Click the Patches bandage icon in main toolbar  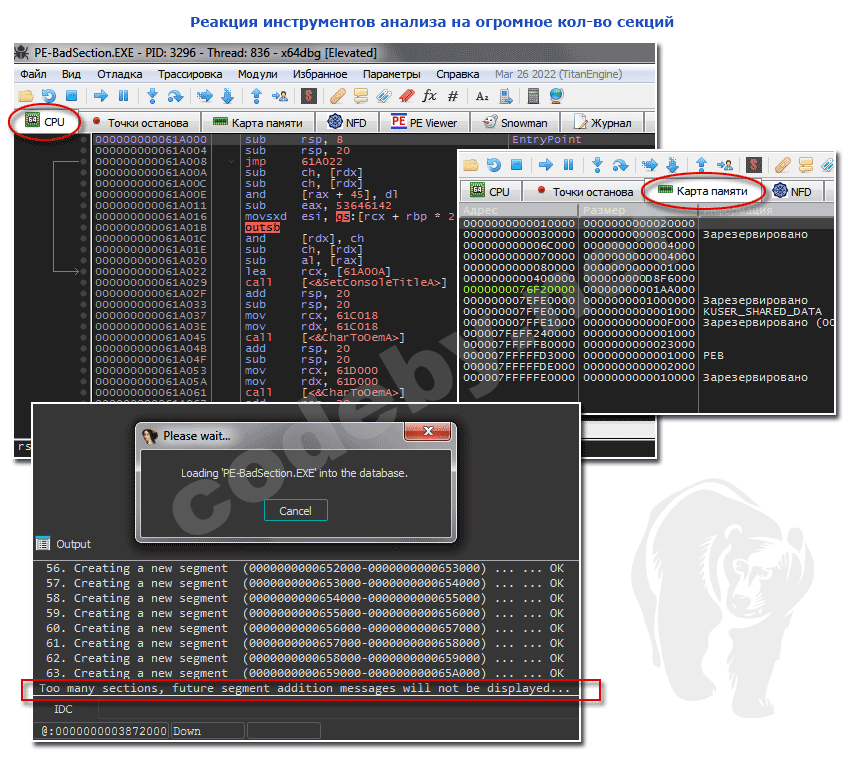[x=337, y=96]
